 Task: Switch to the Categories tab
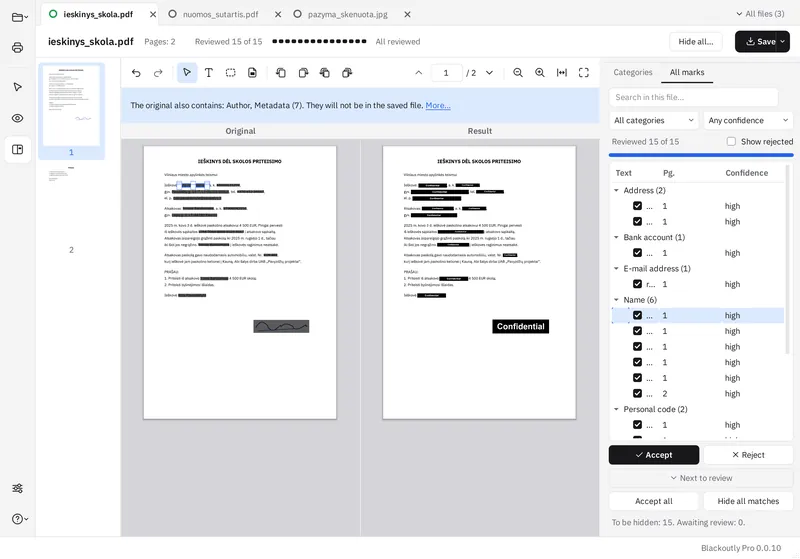coord(633,72)
